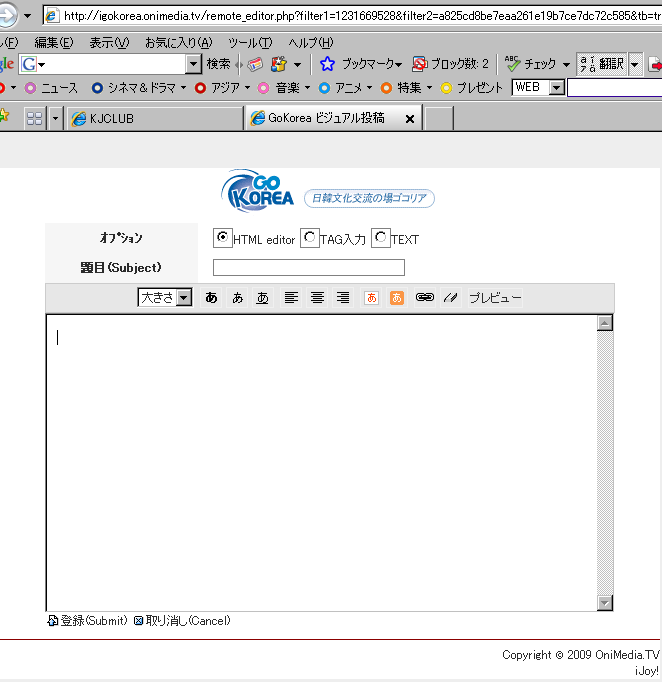Apply italic formatting in editor toolbar
662x682 pixels.
[x=237, y=298]
